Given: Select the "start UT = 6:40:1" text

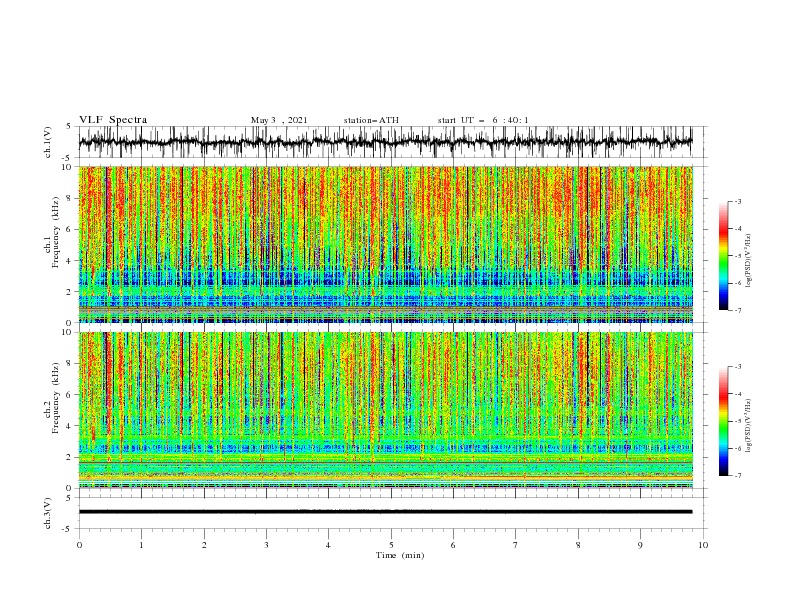Looking at the screenshot, I should 483,120.
